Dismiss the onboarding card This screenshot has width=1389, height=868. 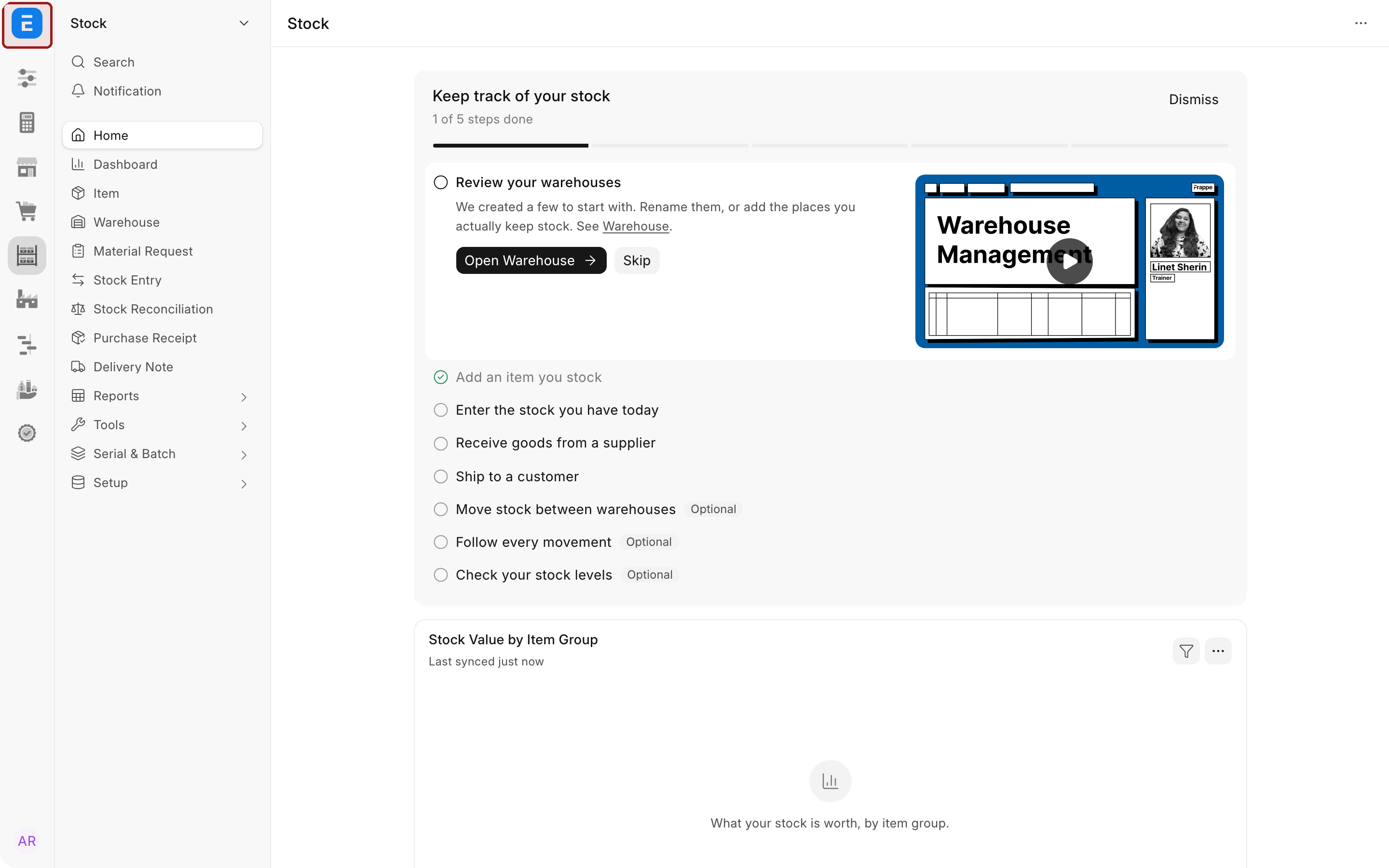[1193, 99]
